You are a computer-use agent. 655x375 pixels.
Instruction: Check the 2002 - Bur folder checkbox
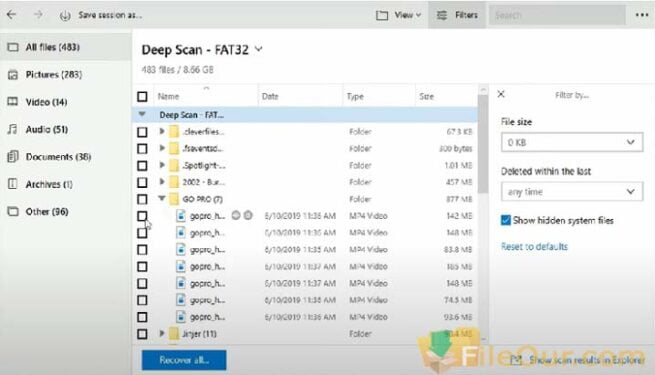pos(142,182)
